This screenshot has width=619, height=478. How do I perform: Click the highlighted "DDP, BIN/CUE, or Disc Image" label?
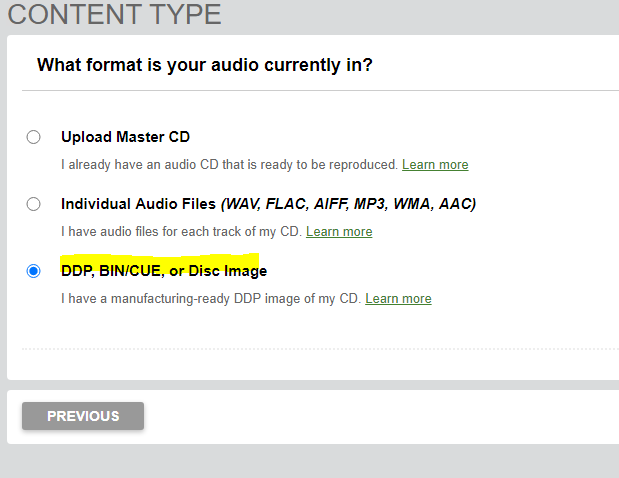pos(164,271)
